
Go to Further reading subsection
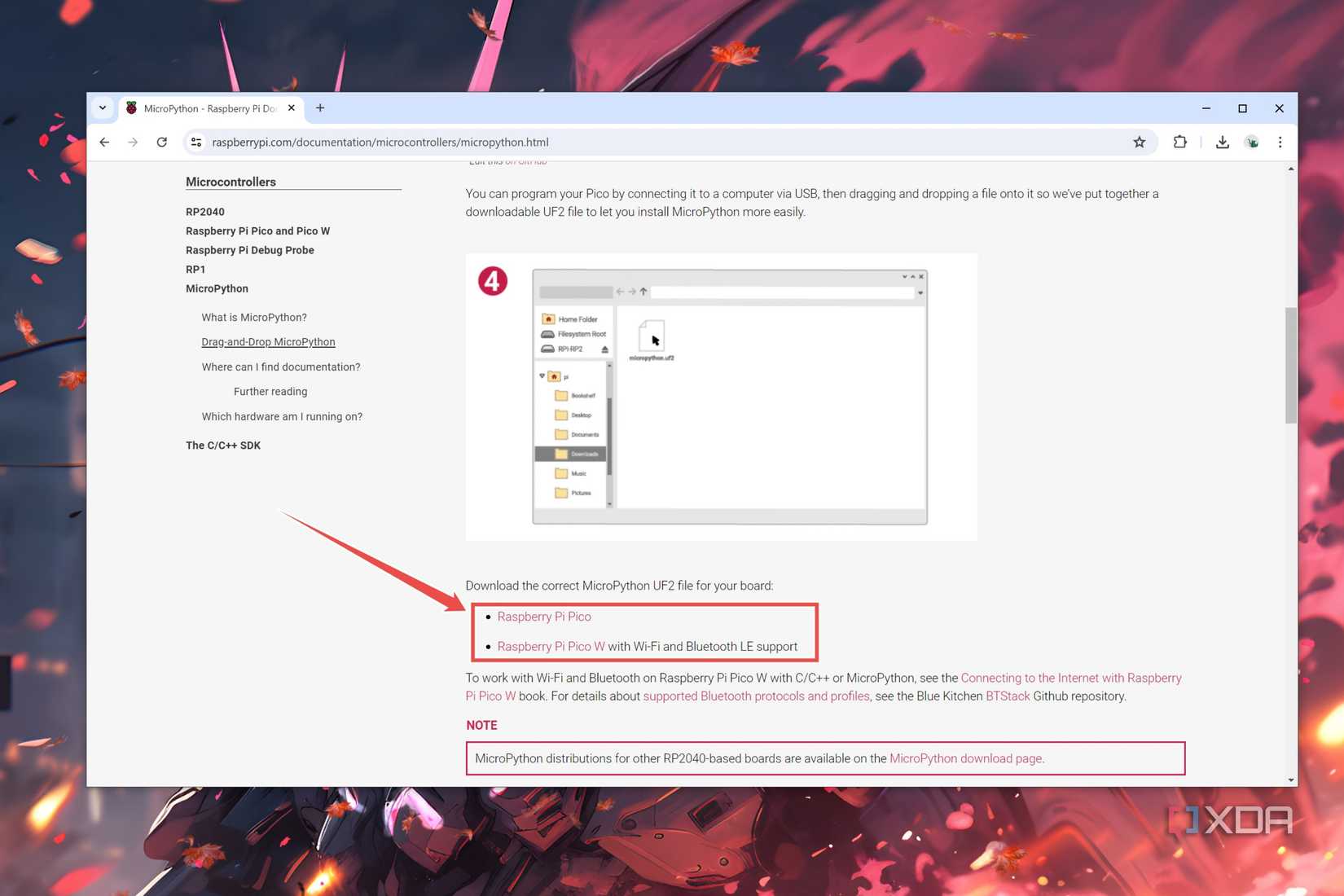coord(270,392)
